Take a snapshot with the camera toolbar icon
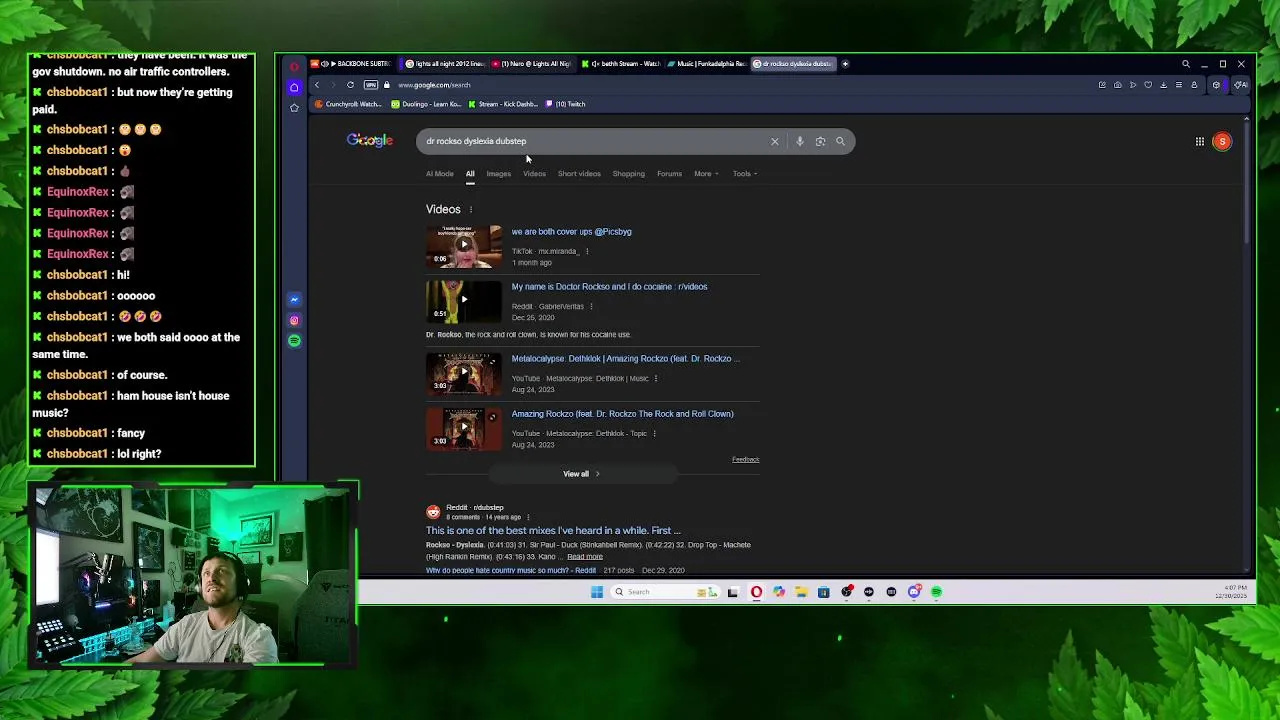Image resolution: width=1280 pixels, height=720 pixels. coord(1117,85)
